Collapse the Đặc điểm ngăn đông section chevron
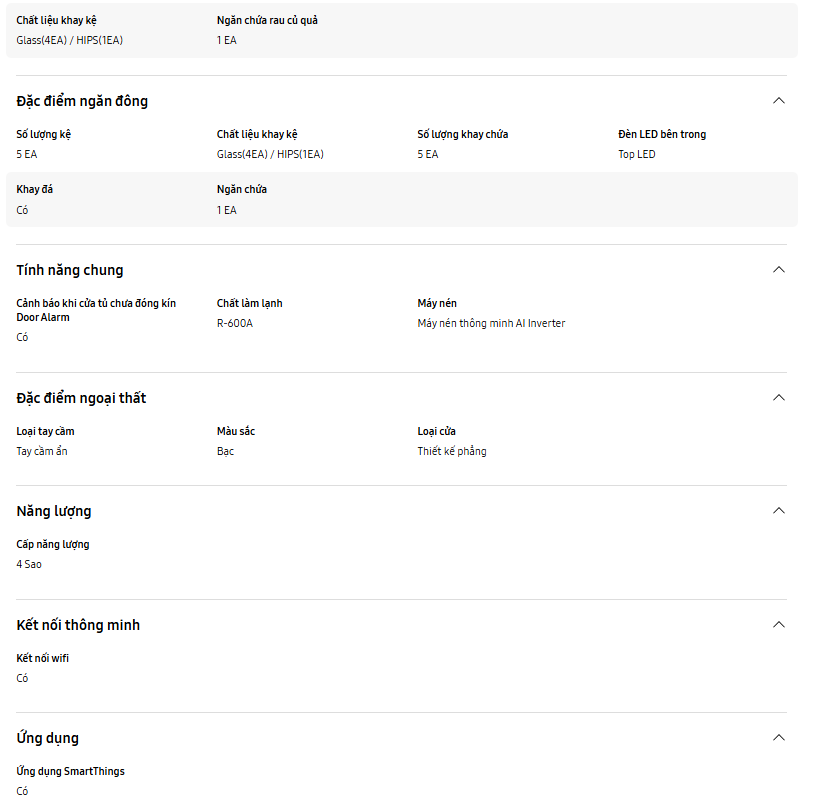The image size is (815, 805). (x=778, y=101)
